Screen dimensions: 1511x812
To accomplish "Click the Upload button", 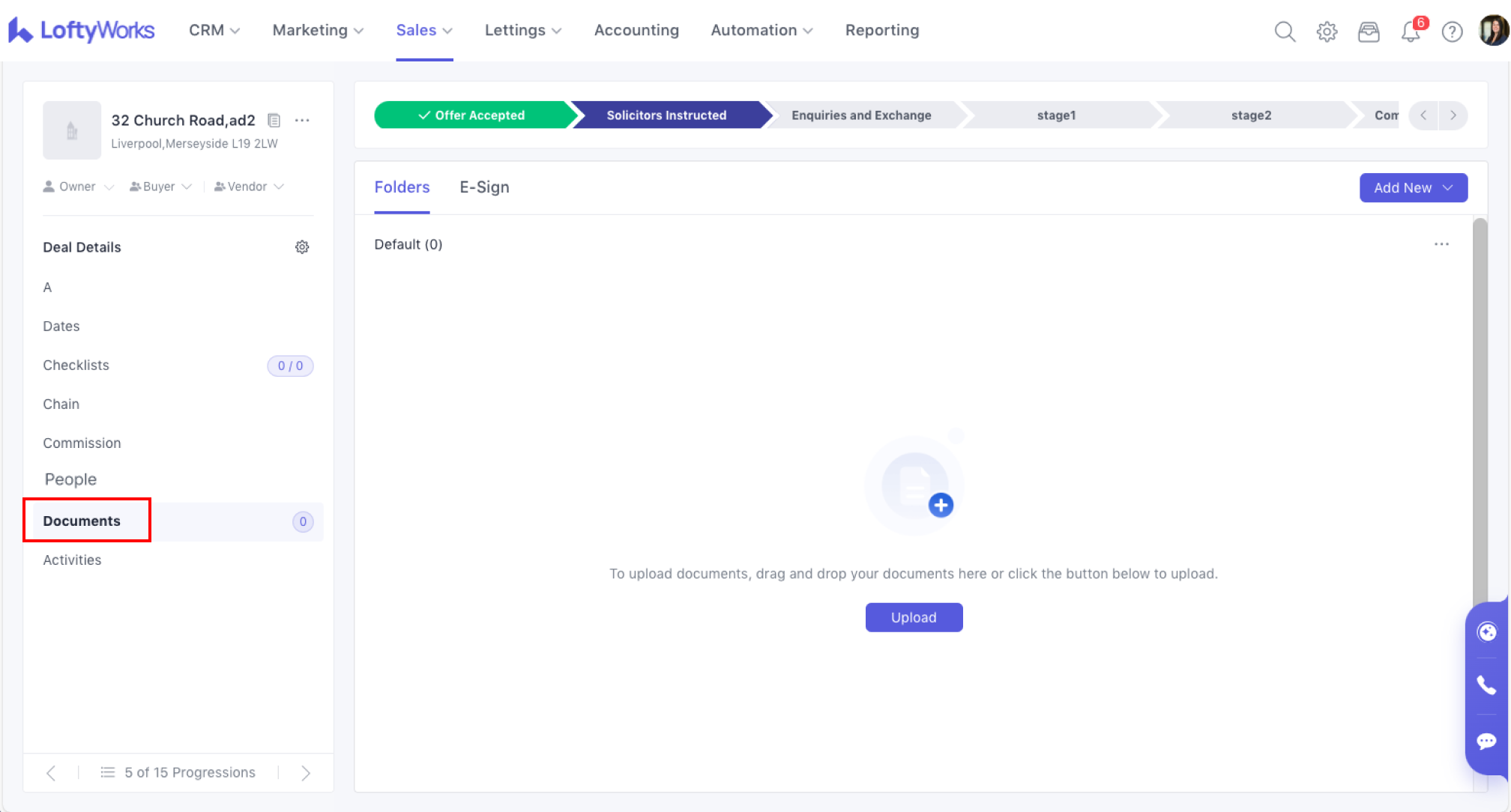I will [913, 617].
